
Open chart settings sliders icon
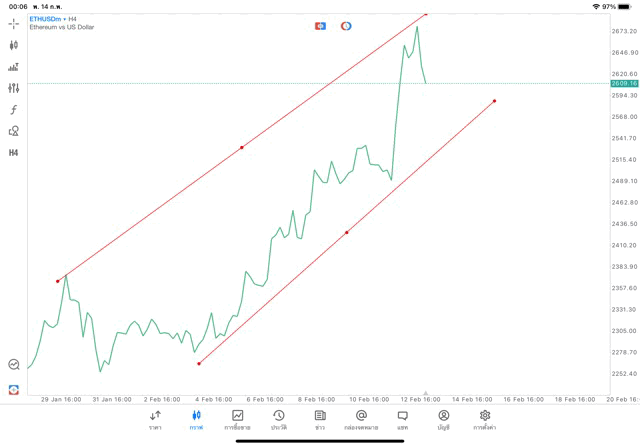(x=13, y=88)
